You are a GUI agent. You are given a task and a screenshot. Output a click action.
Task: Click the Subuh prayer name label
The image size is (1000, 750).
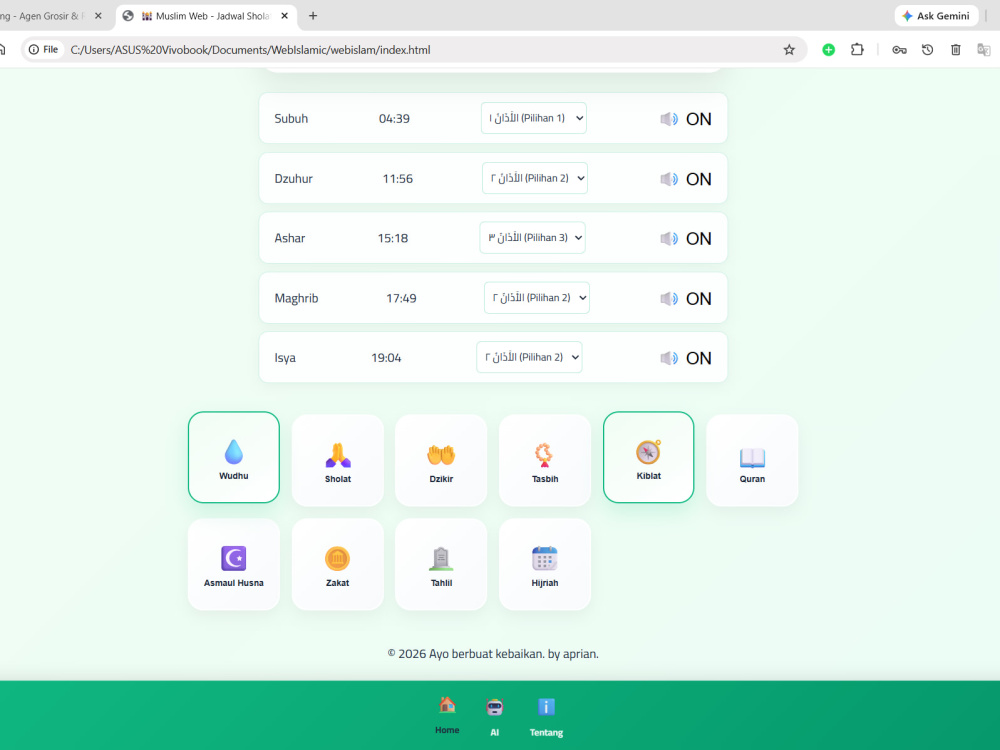tap(291, 119)
